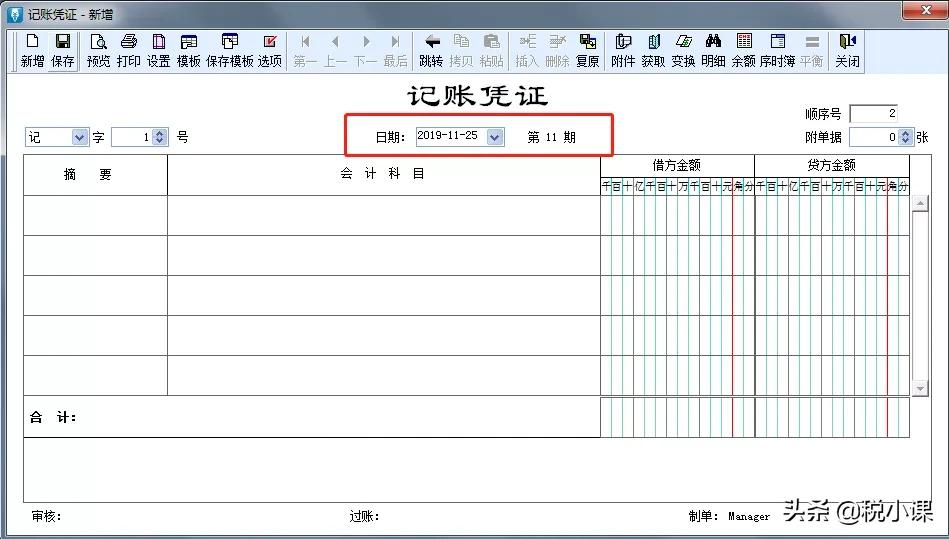
Task: Click the 贷方金额 column header
Action: pyautogui.click(x=832, y=165)
